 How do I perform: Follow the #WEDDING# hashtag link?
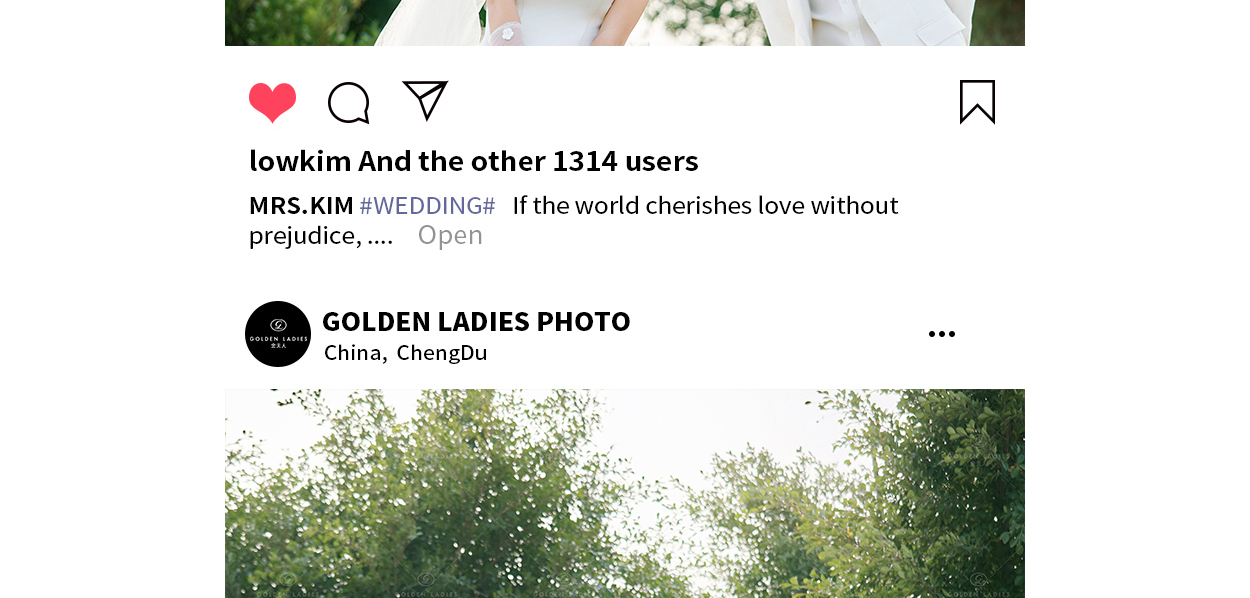tap(427, 206)
